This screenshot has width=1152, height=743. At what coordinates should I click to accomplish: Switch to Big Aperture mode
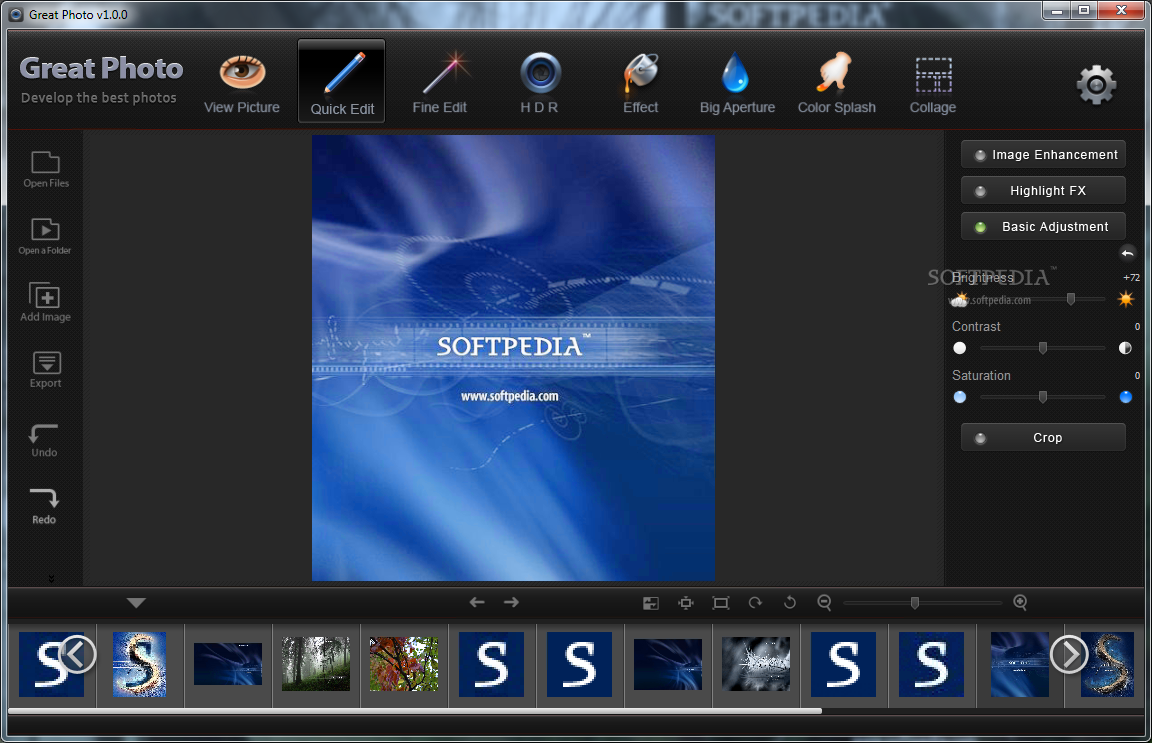coord(737,84)
